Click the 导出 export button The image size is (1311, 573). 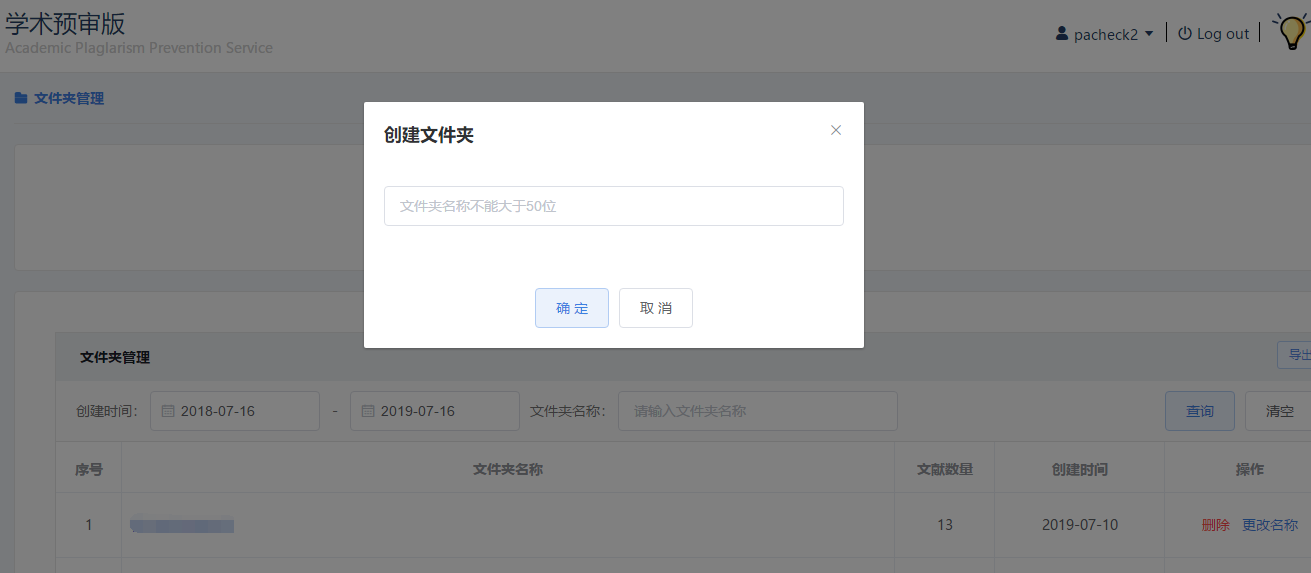(1295, 355)
